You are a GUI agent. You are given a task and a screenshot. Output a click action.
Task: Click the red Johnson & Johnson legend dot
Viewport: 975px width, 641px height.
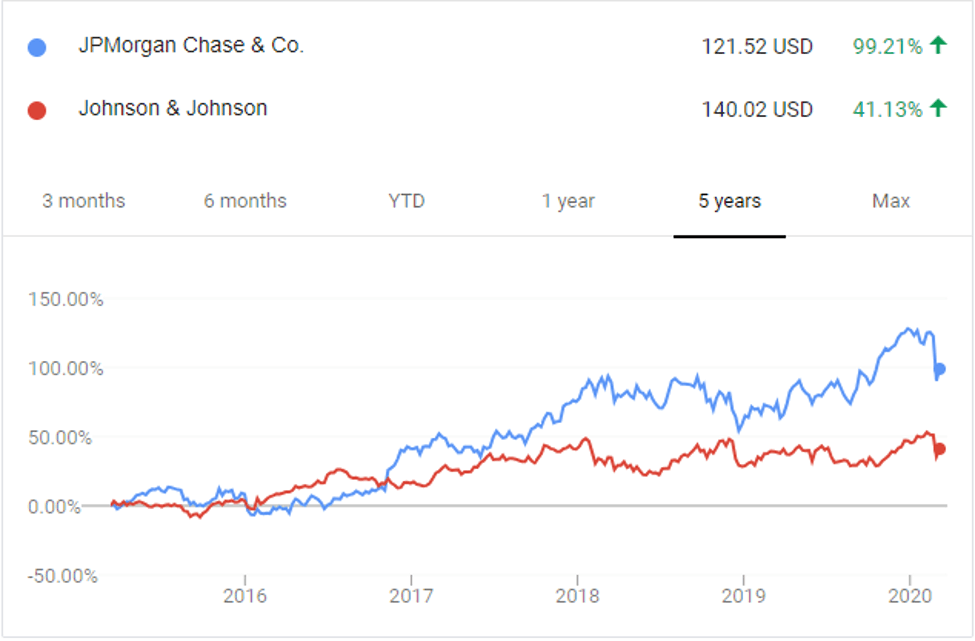point(38,110)
